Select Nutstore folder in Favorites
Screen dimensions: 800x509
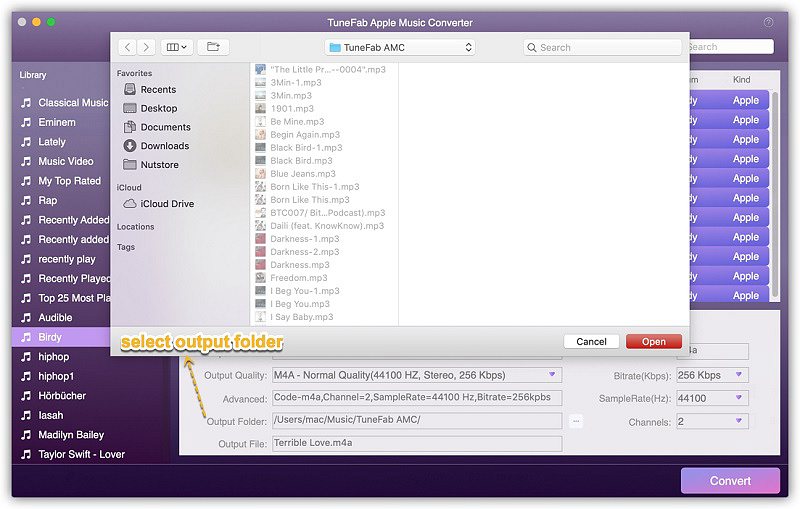point(159,164)
